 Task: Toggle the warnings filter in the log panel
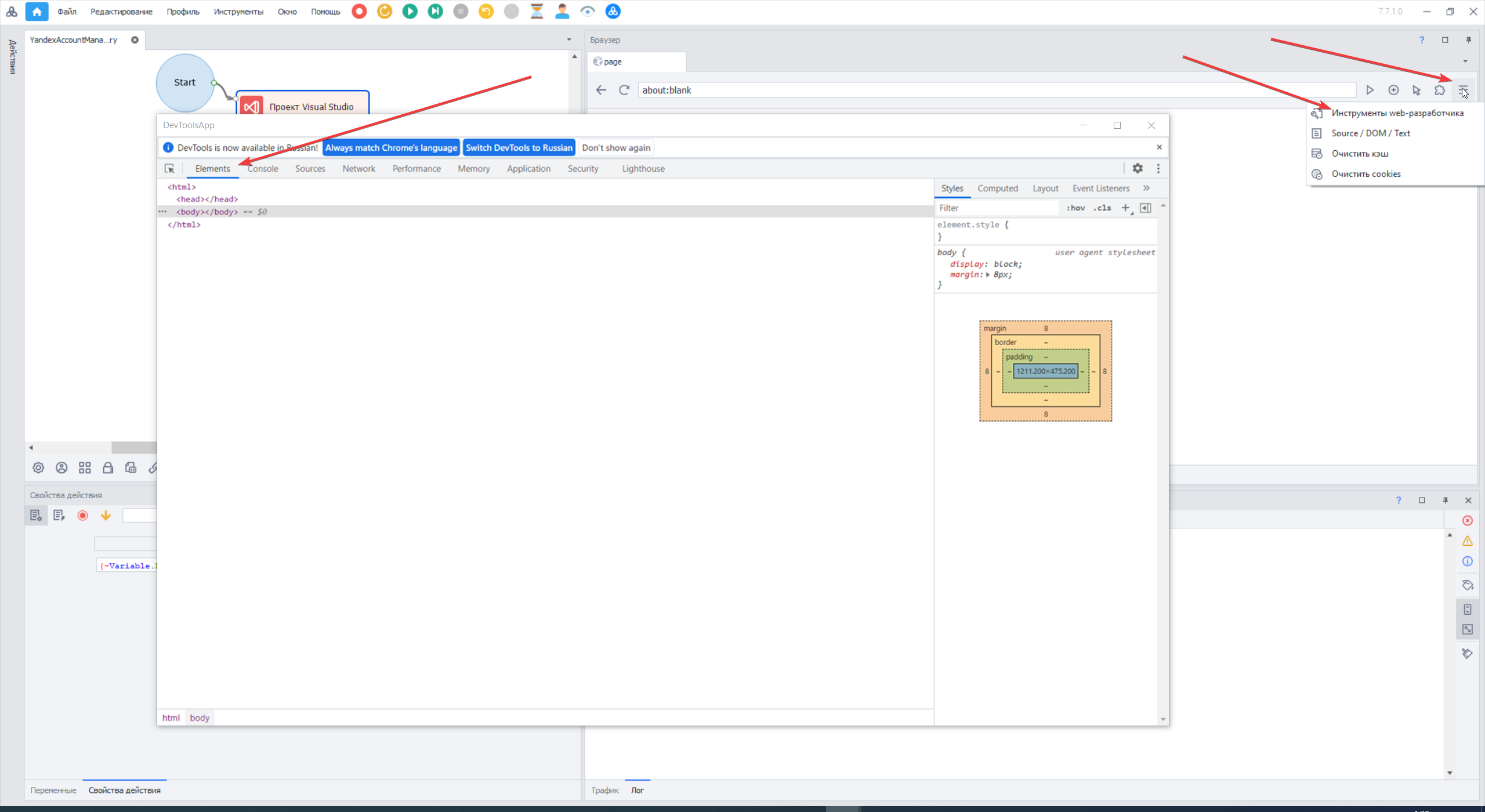pos(1467,541)
